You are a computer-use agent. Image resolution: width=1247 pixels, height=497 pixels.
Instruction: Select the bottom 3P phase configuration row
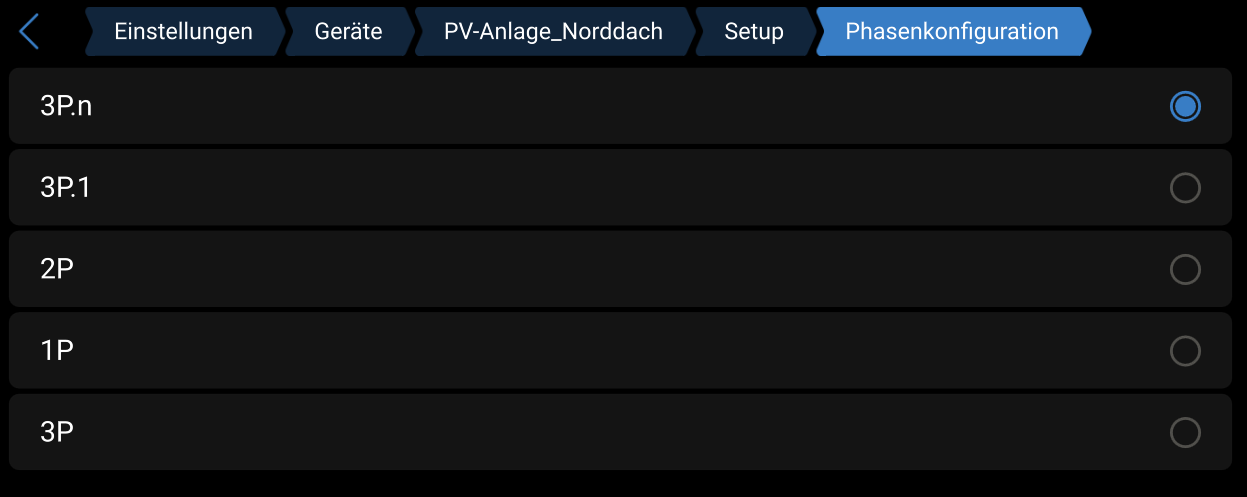pyautogui.click(x=620, y=432)
